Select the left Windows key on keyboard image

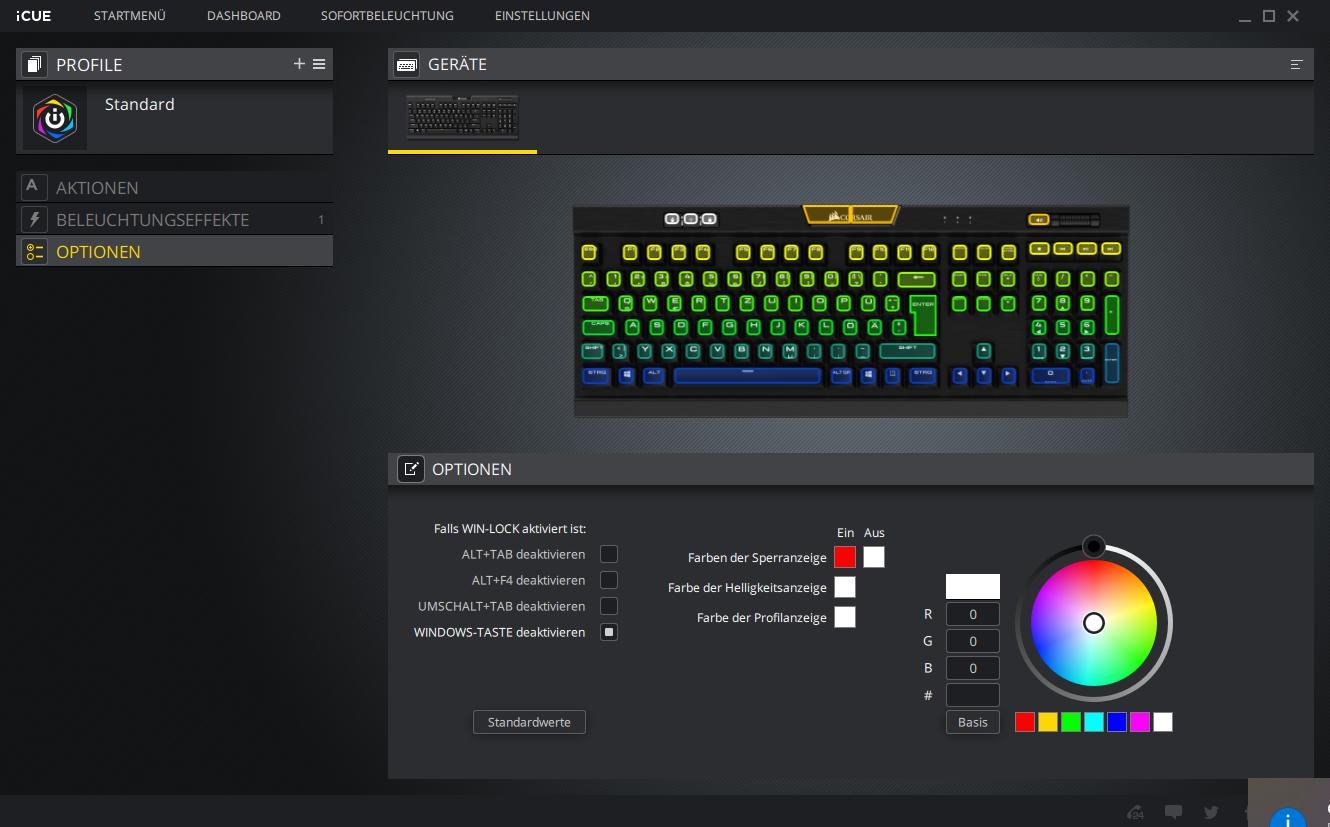coord(627,375)
